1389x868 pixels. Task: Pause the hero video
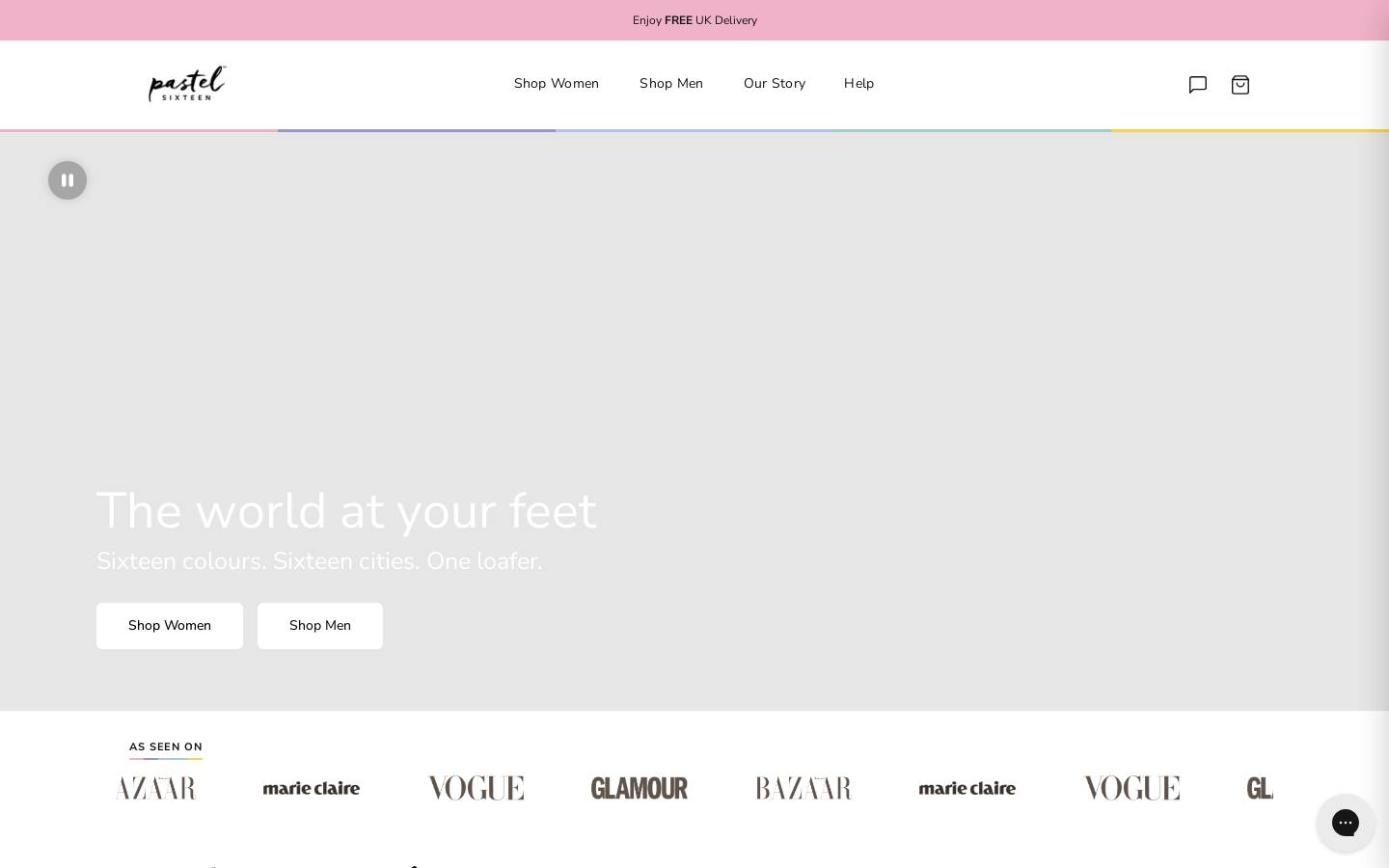(x=68, y=180)
